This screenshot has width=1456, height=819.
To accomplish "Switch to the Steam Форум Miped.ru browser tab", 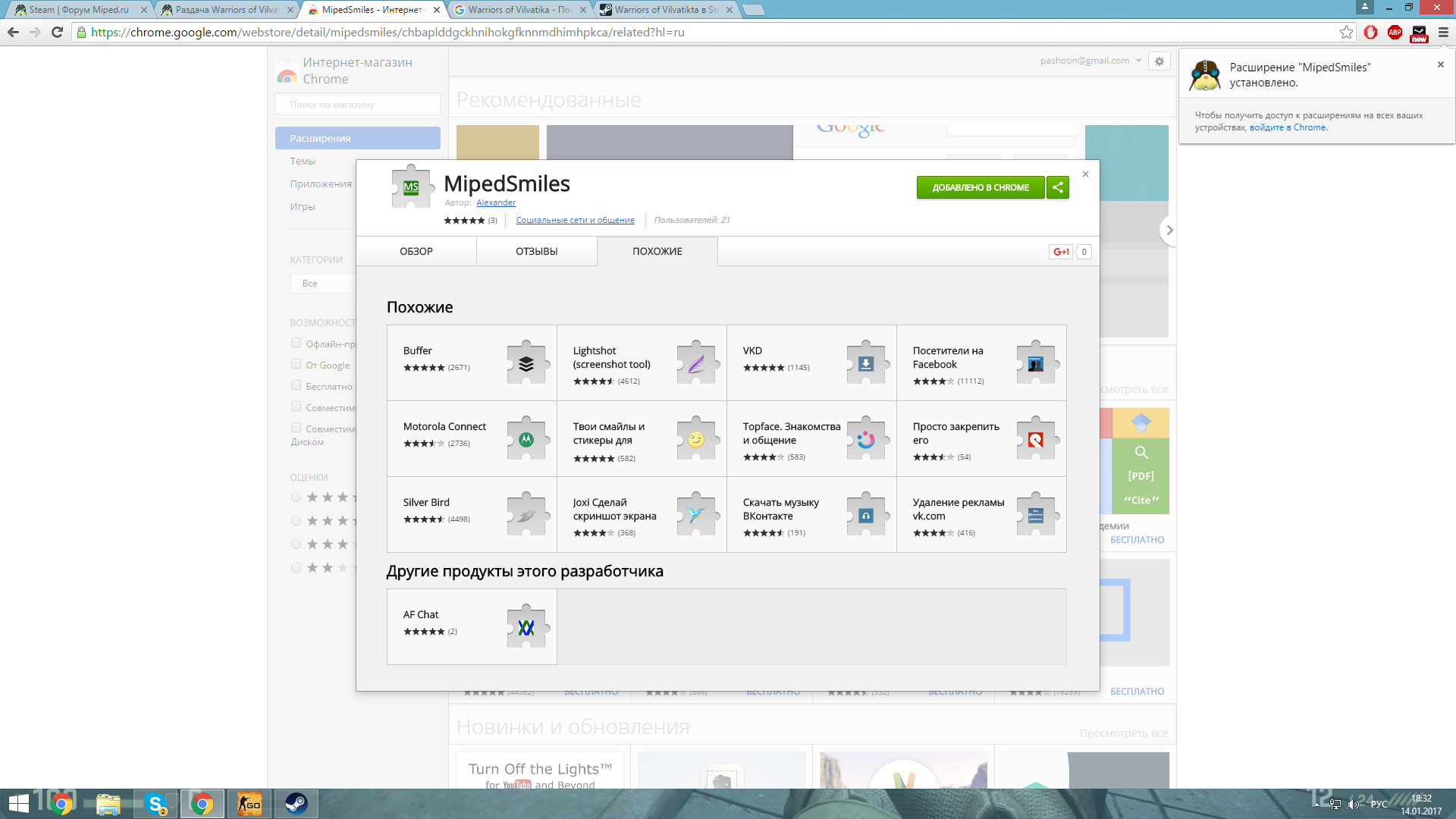I will pyautogui.click(x=80, y=10).
